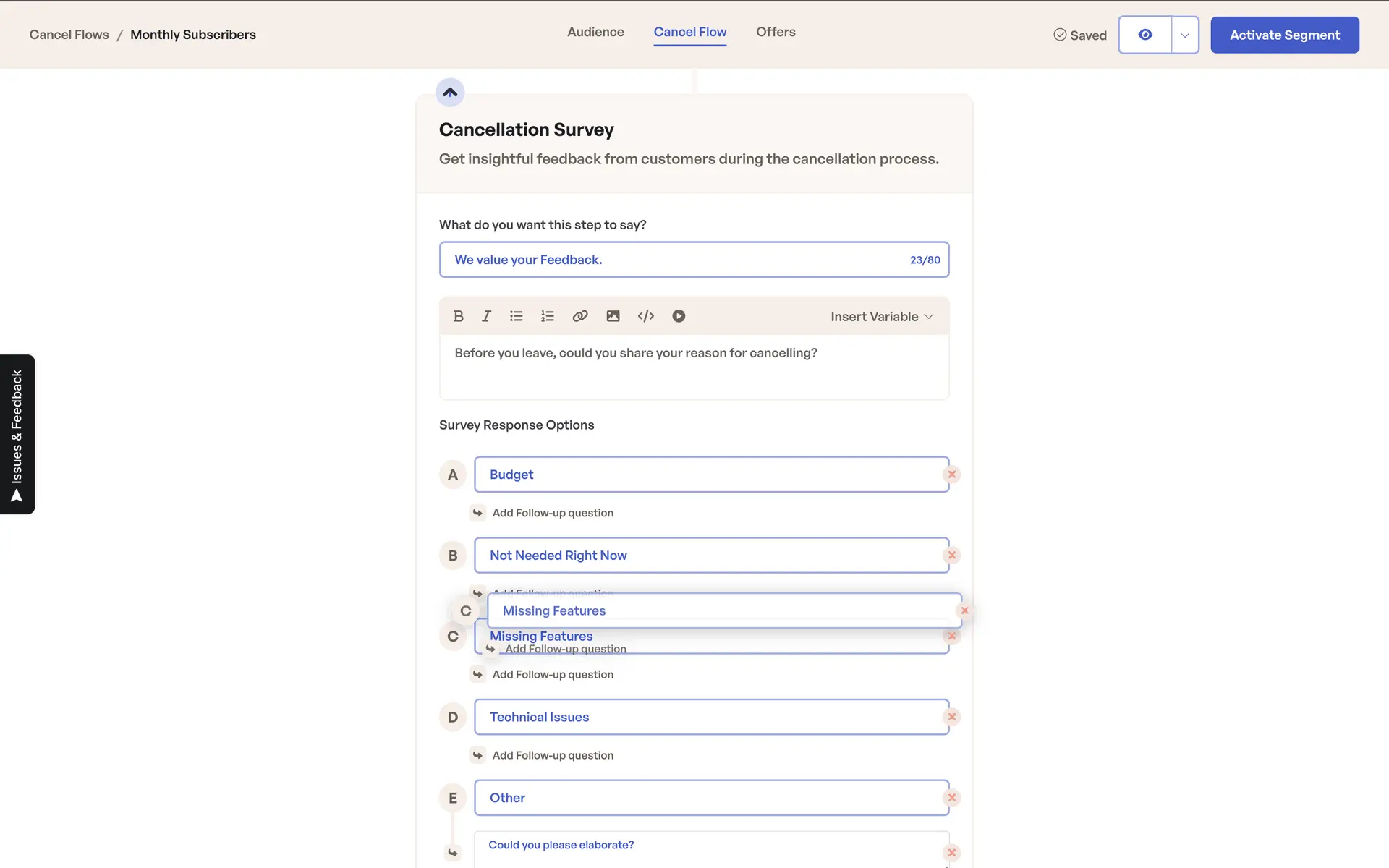Screen dimensions: 1389x868
Task: Remove the Budget response option
Action: 951,475
